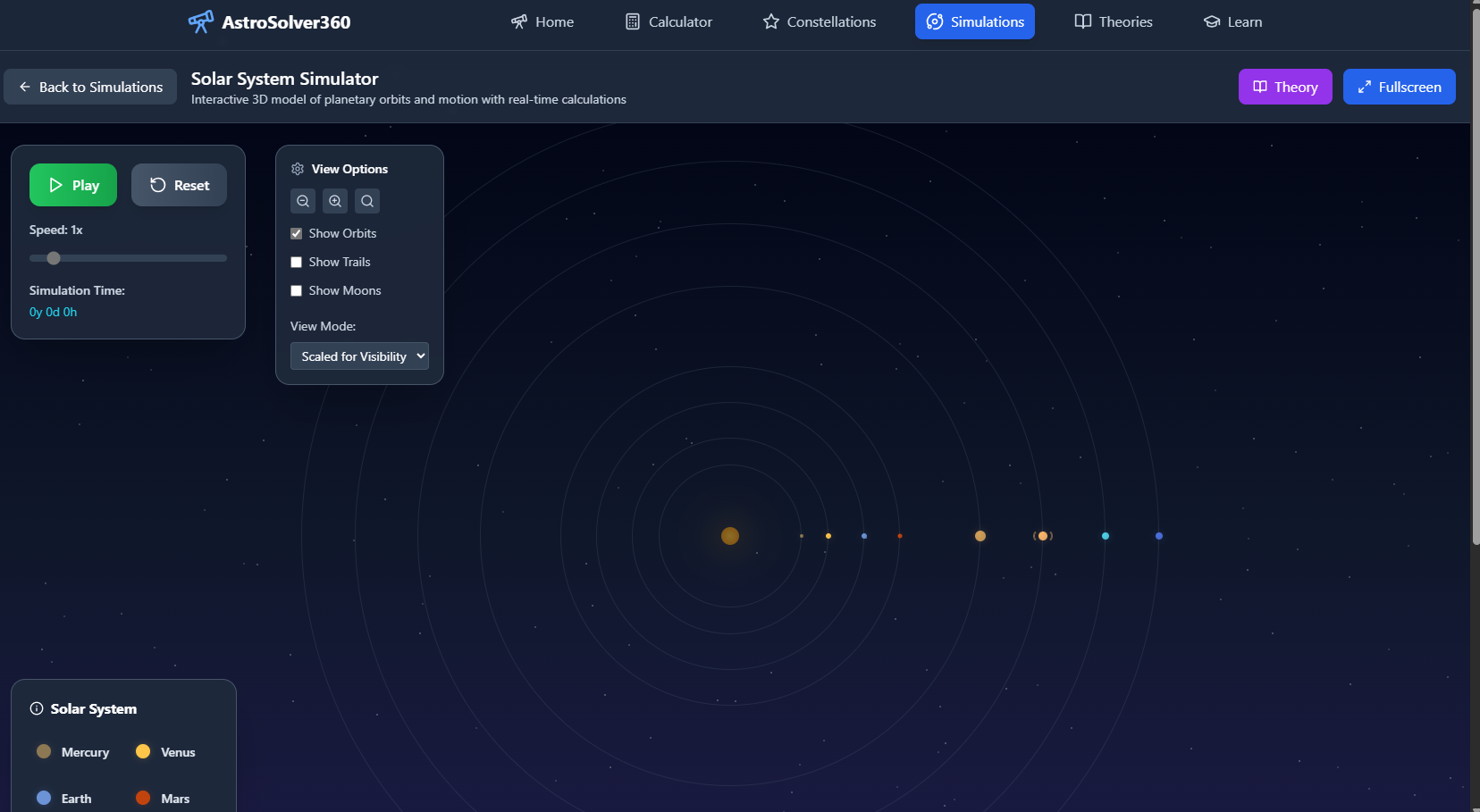Screen dimensions: 1480x812
Task: Enable the Show Trails checkbox
Action: coord(296,262)
